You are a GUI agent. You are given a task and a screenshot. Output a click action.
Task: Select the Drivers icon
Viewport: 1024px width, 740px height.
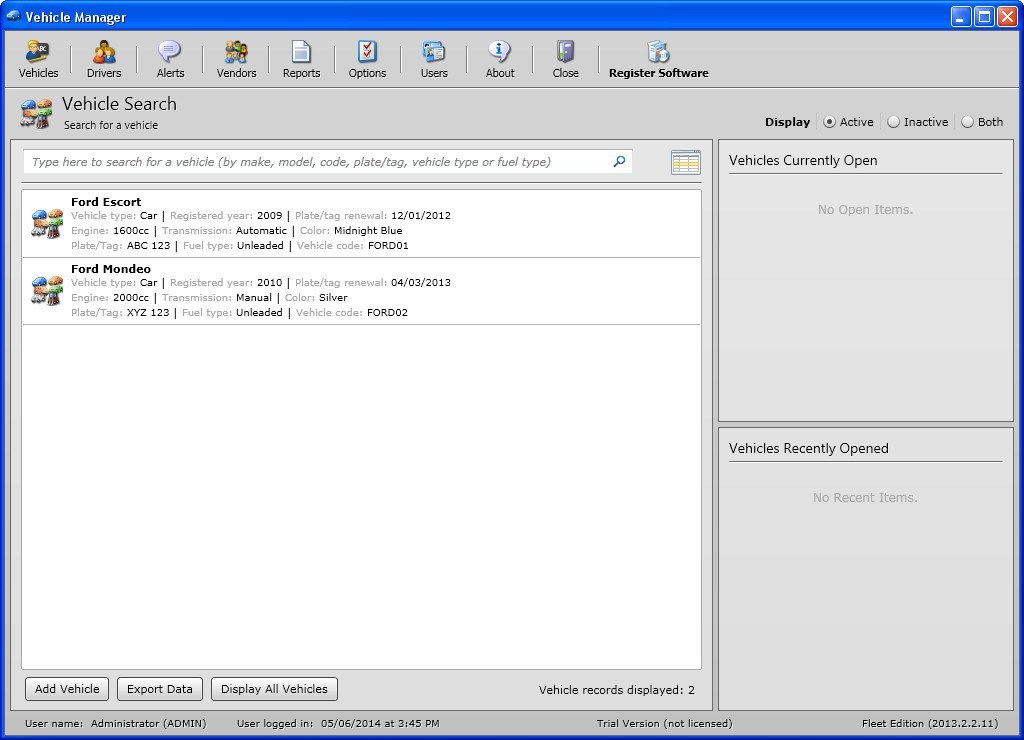click(104, 58)
